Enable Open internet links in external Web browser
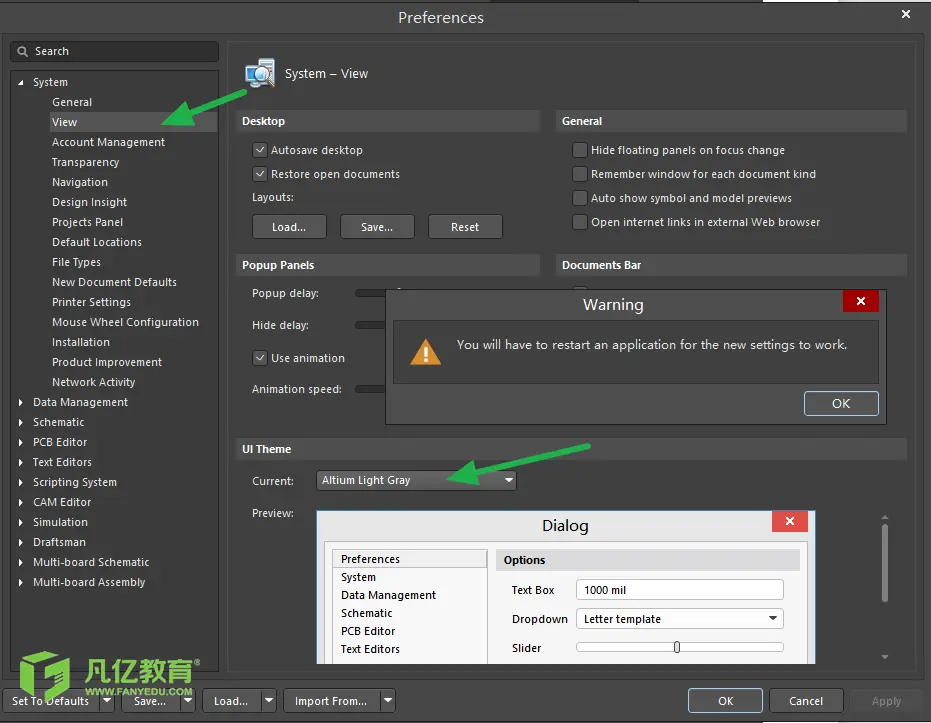This screenshot has width=931, height=723. click(580, 222)
